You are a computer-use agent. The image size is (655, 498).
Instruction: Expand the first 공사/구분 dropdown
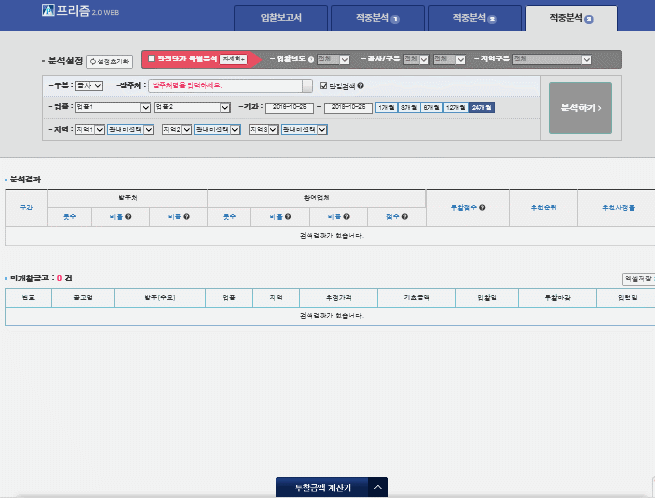pos(416,59)
